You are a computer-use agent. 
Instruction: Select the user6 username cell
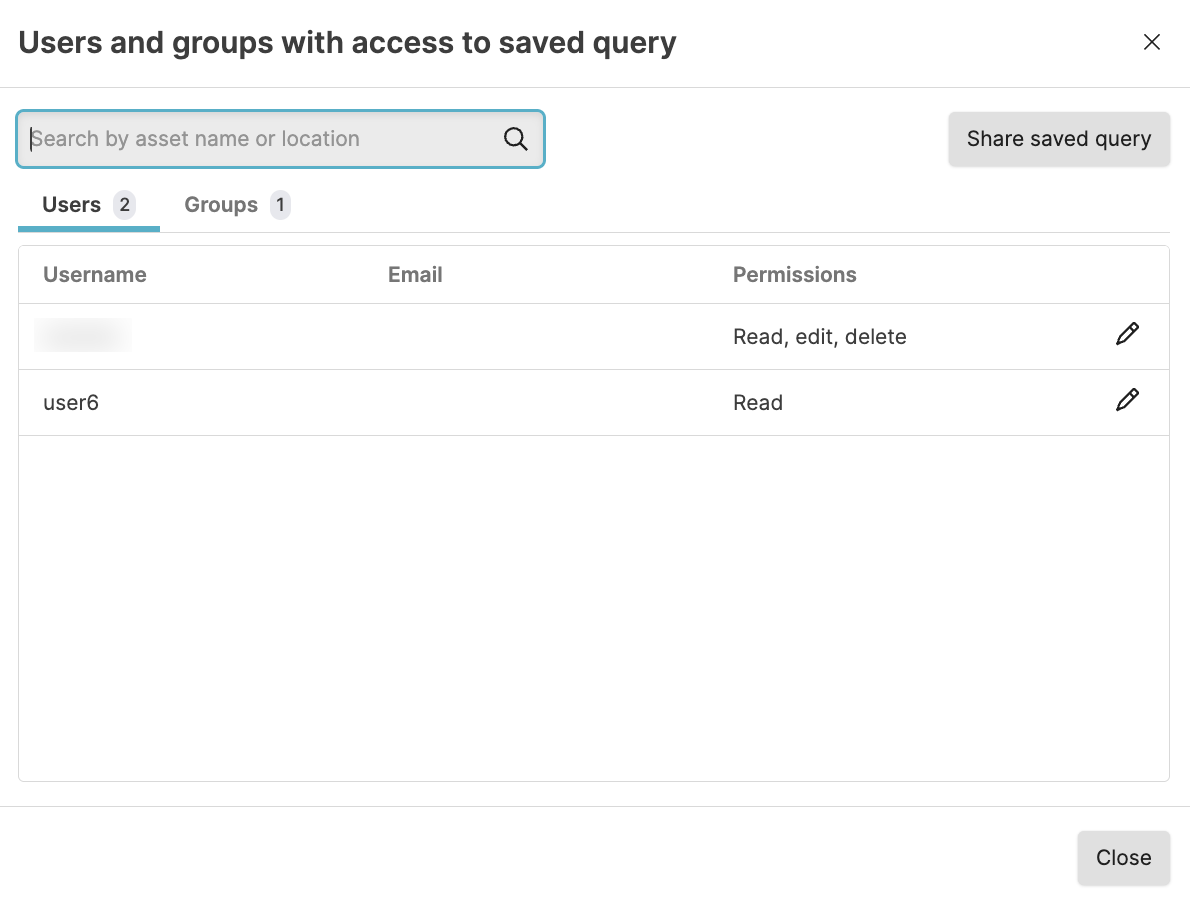click(x=71, y=403)
